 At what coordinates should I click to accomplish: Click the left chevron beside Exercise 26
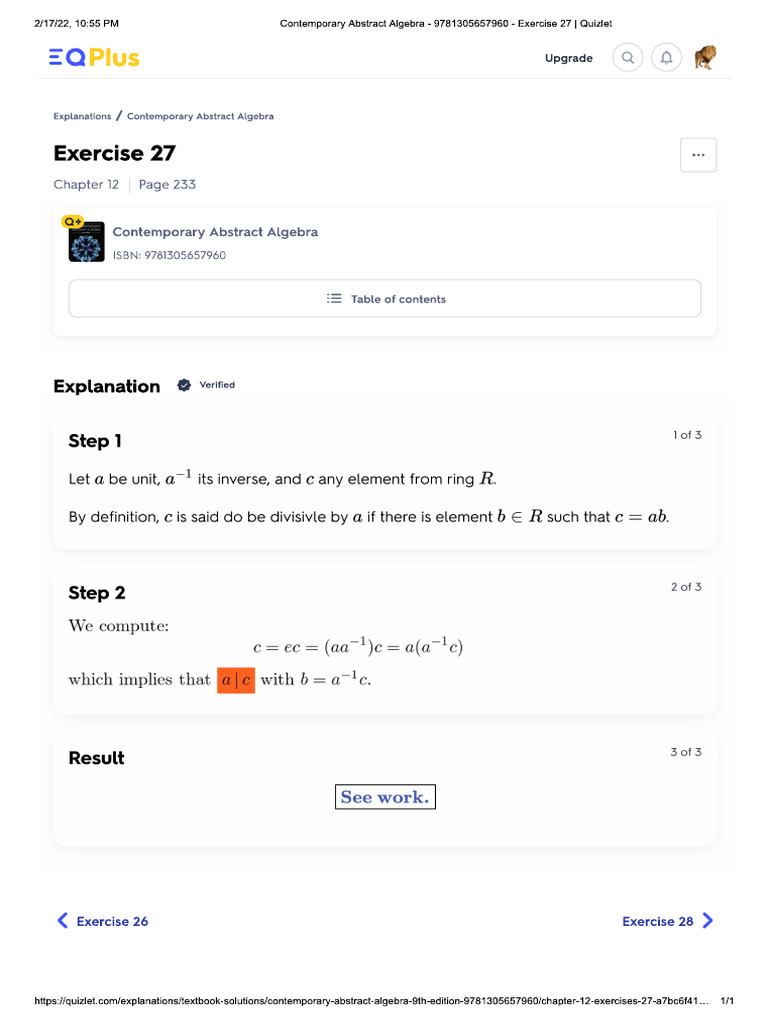63,920
